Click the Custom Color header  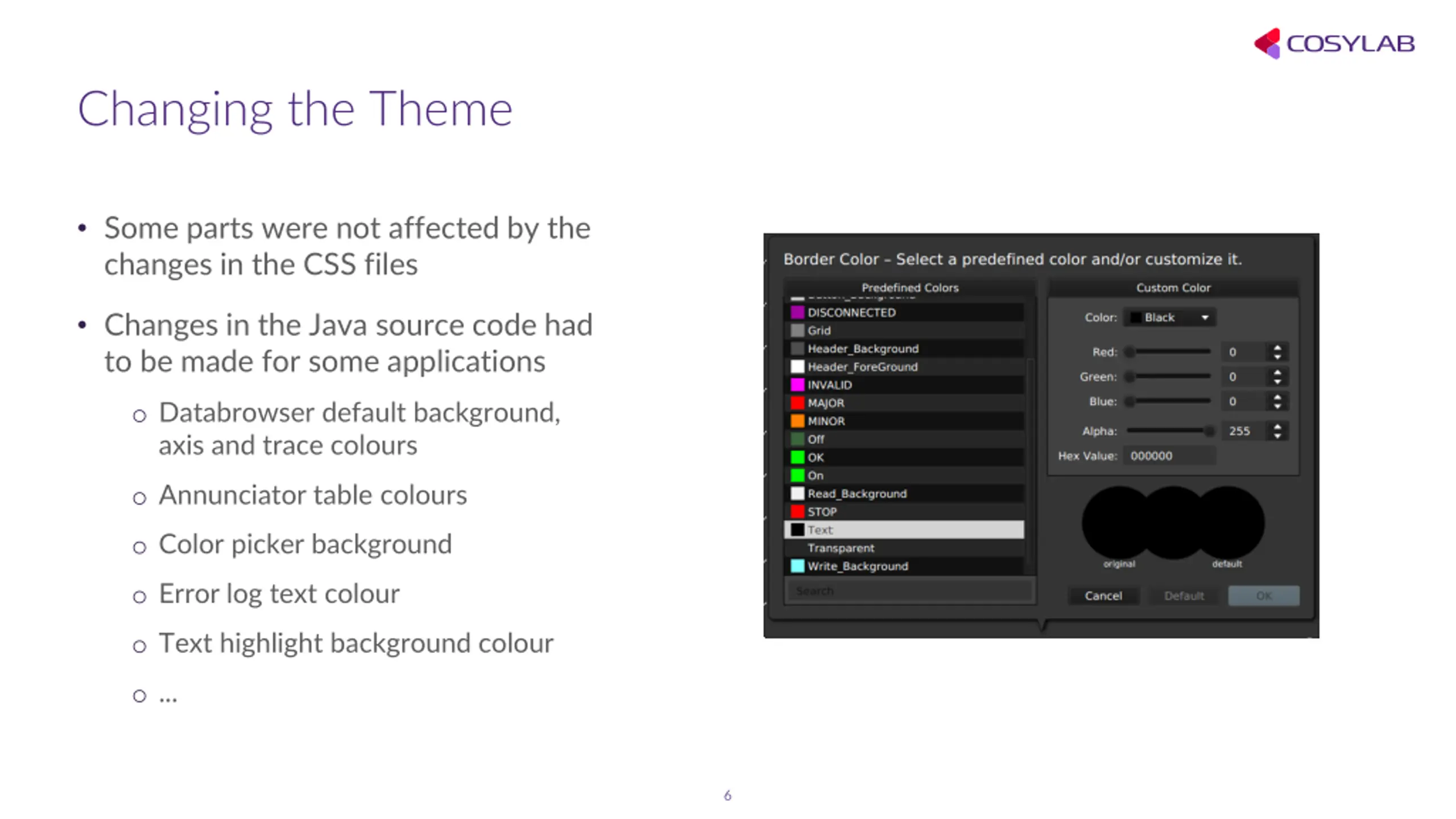coord(1173,288)
